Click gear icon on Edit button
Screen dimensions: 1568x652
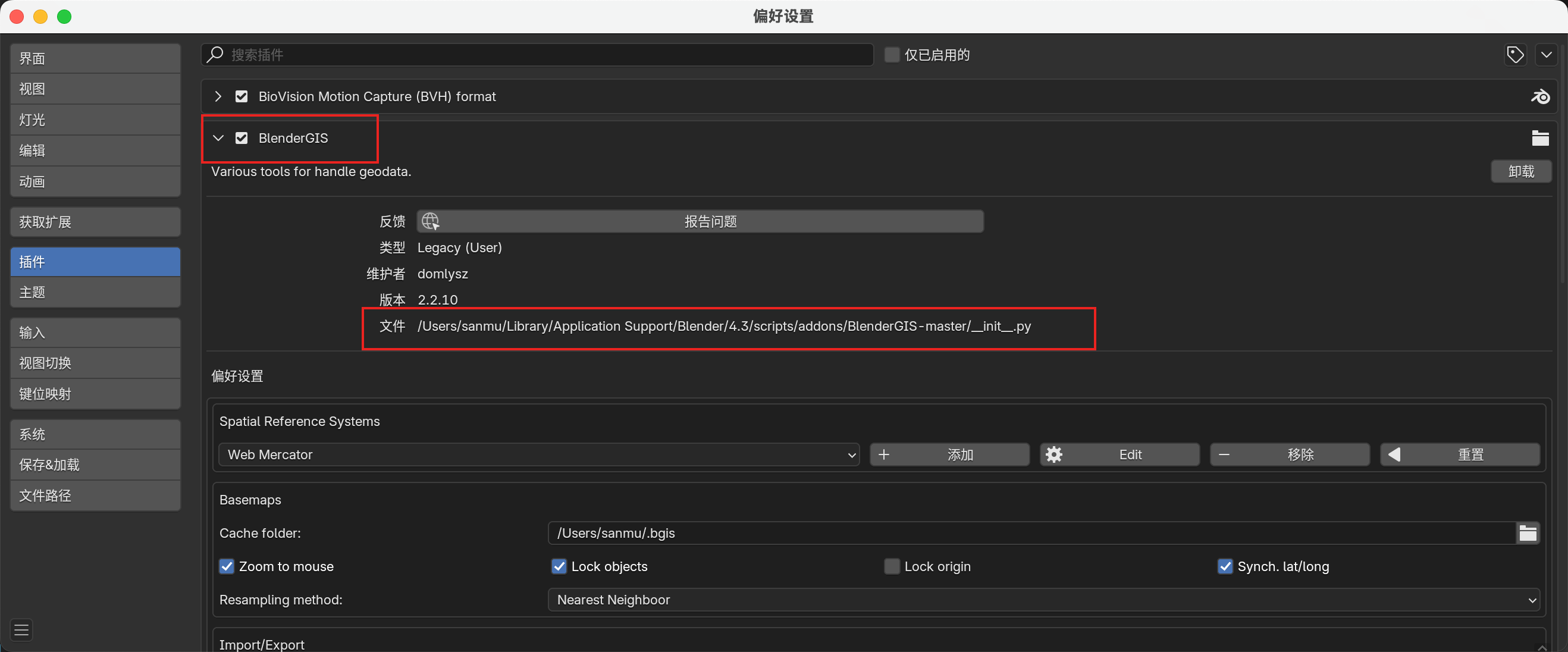(1053, 454)
